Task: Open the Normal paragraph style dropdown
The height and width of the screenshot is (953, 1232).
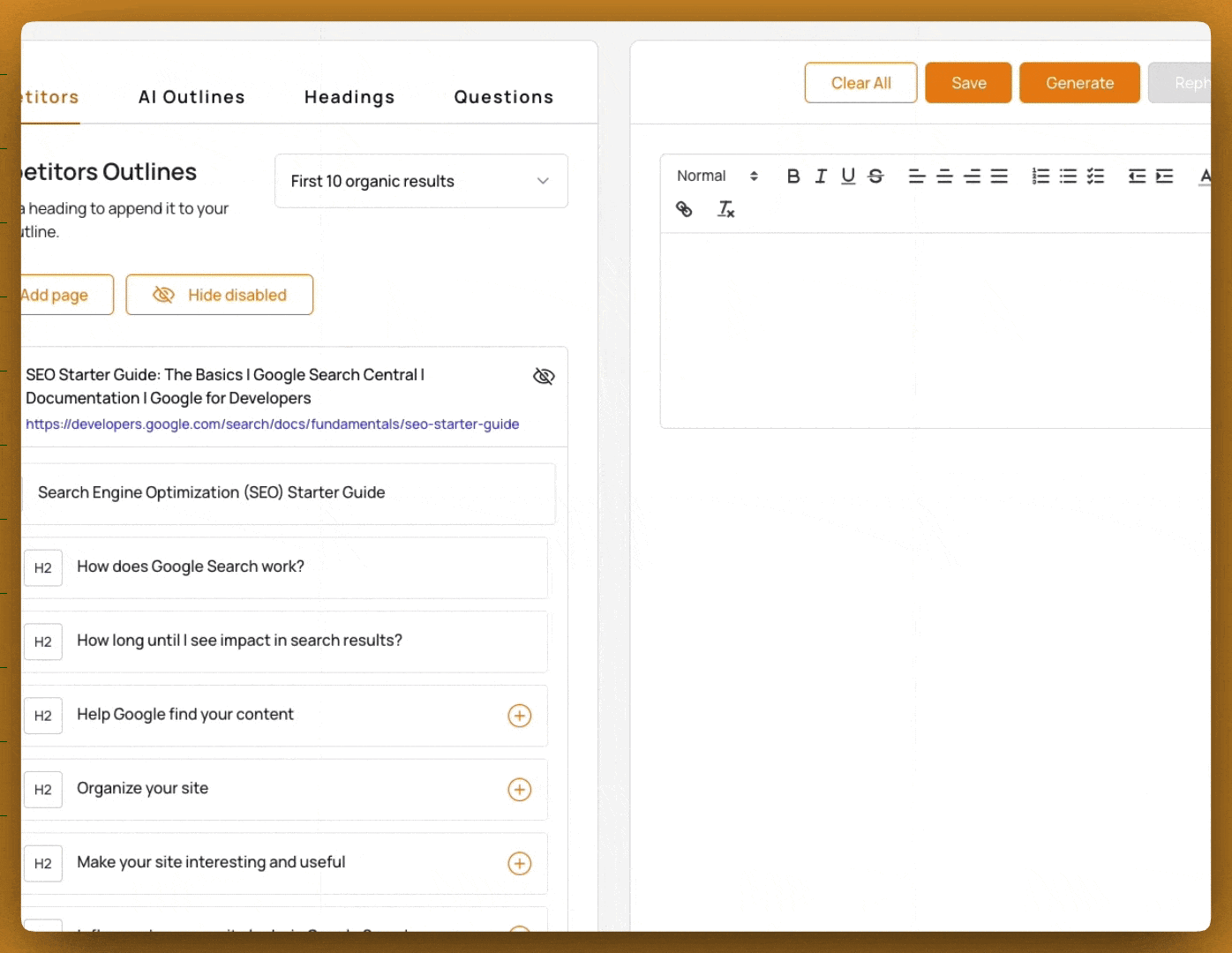Action: (x=717, y=176)
